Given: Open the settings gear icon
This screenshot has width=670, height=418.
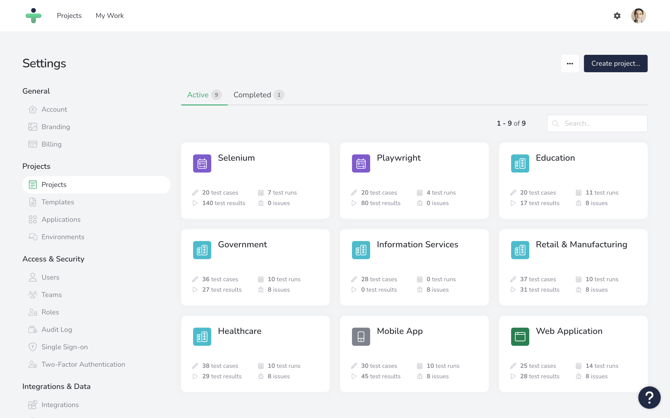Looking at the screenshot, I should (617, 16).
